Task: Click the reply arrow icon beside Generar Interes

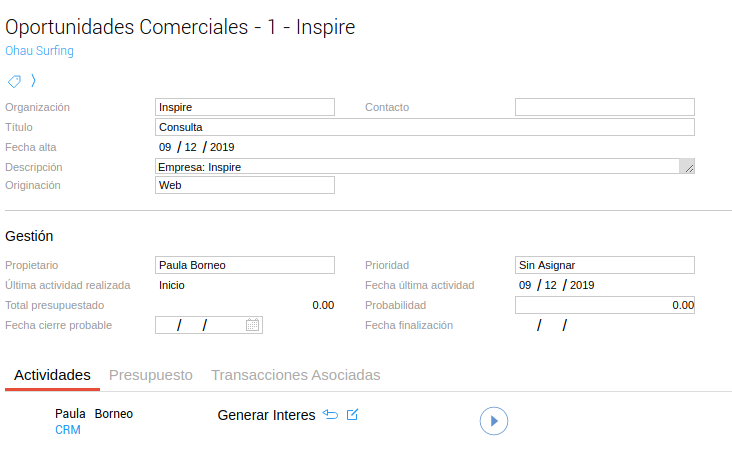Action: click(331, 415)
